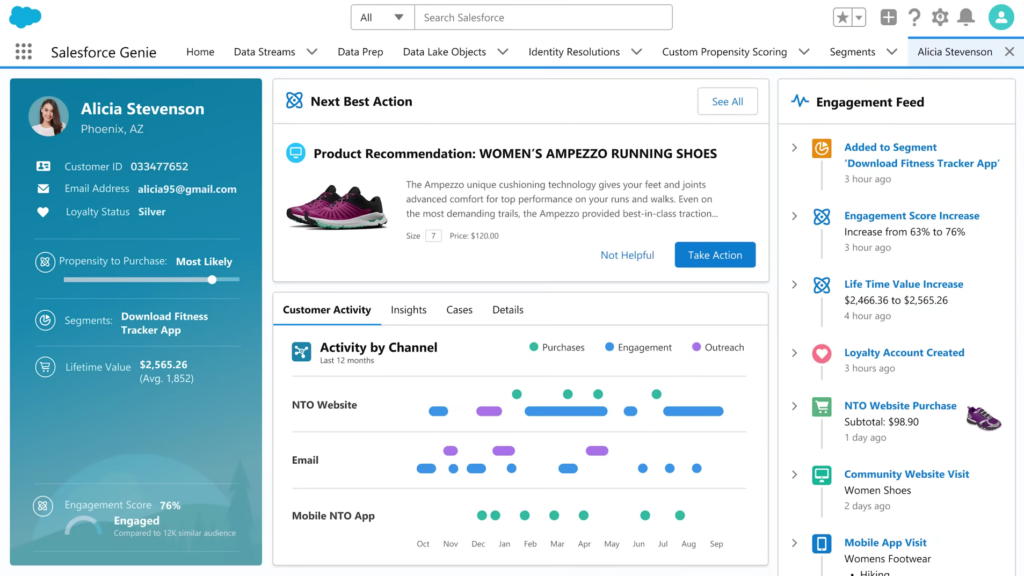The height and width of the screenshot is (576, 1024).
Task: Expand the Engagement Score Increase feed entry
Action: click(x=795, y=216)
